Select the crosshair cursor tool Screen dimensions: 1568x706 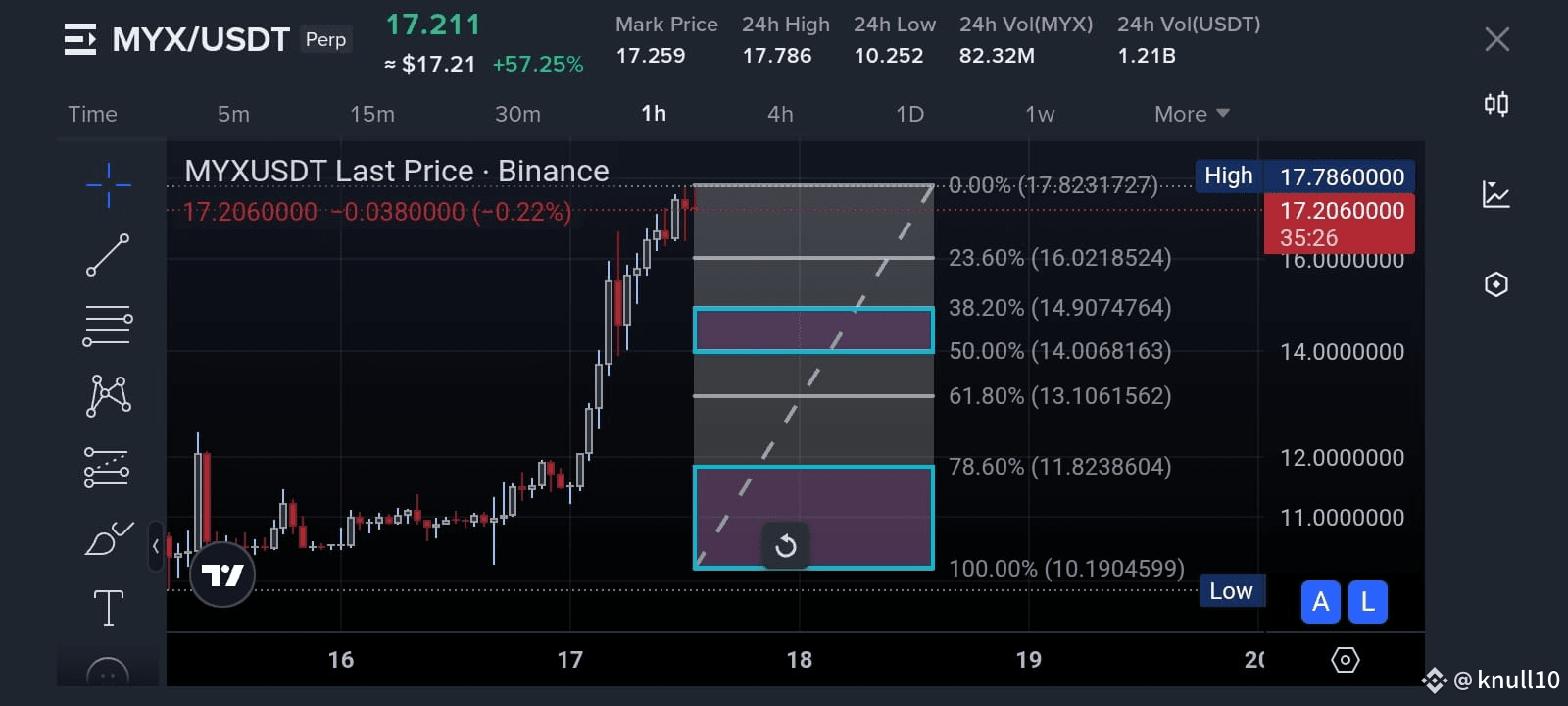point(108,184)
